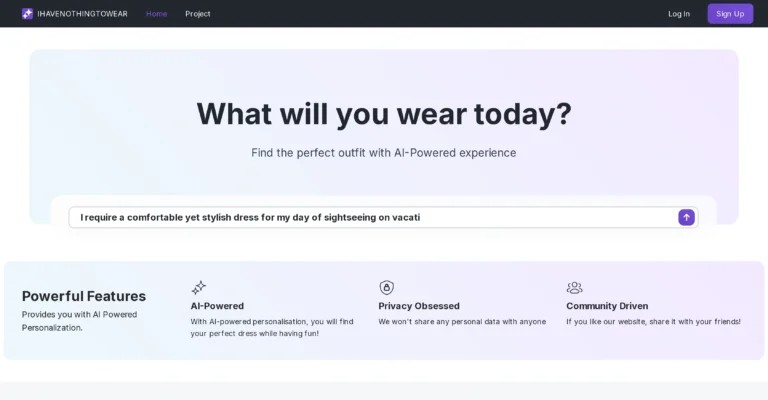Click the Community Driven people icon

click(x=574, y=288)
